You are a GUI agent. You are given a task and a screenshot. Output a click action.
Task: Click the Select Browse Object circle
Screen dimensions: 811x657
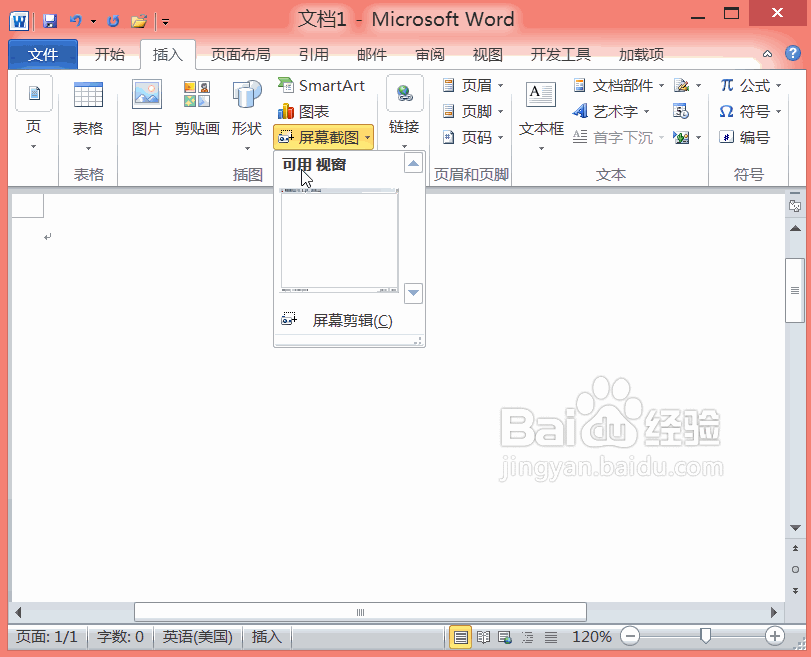coord(795,569)
